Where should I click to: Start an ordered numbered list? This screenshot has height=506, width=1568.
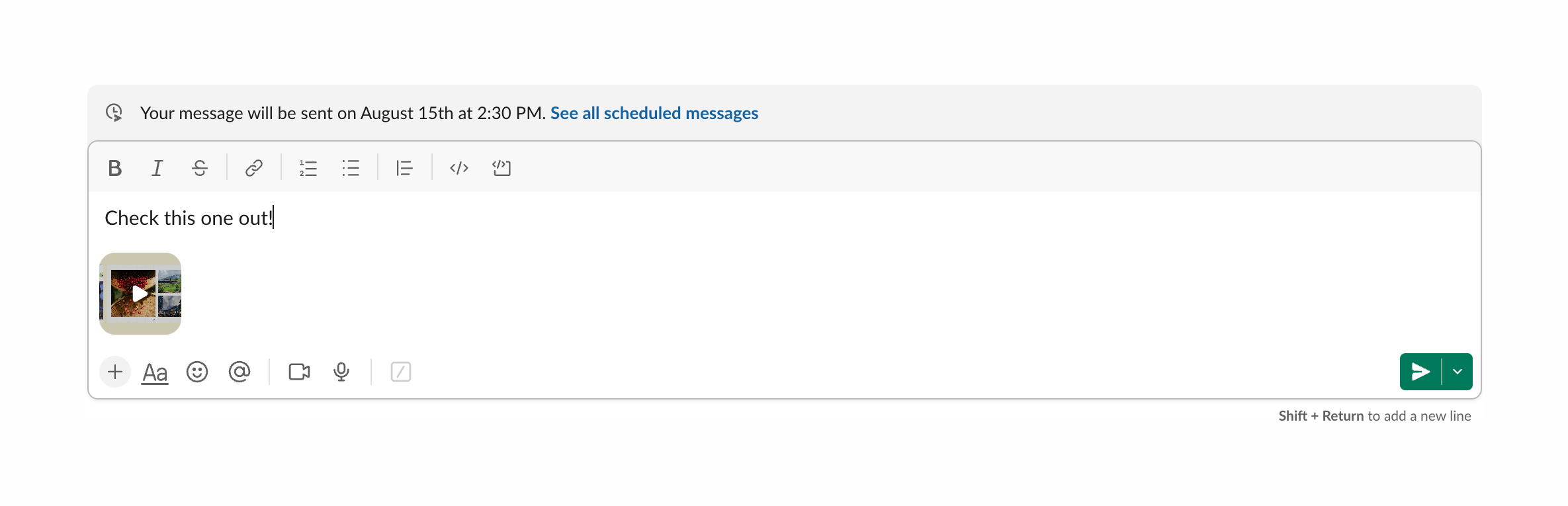[308, 168]
